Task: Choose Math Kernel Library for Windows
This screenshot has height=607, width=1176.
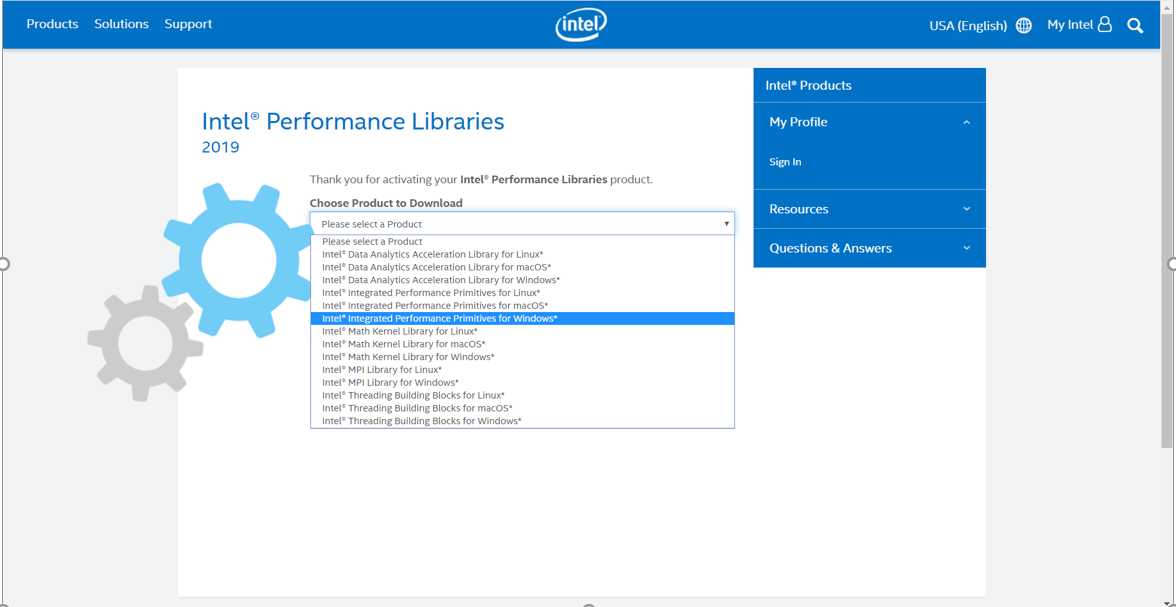Action: [x=522, y=356]
